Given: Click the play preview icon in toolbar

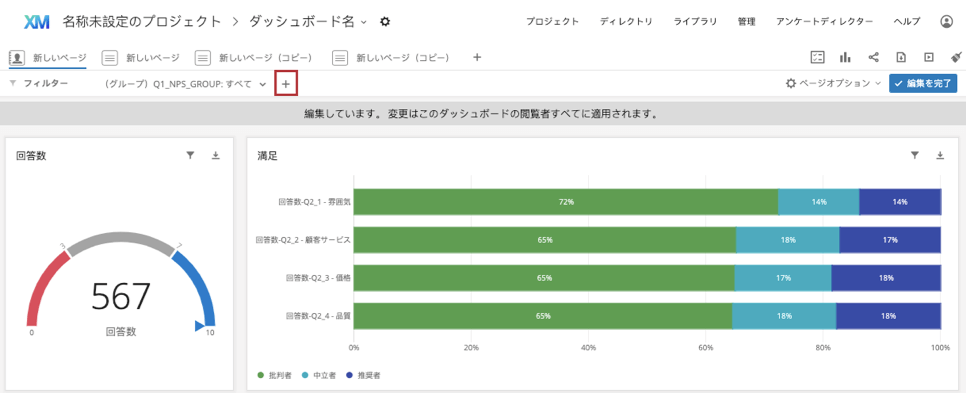Looking at the screenshot, I should (928, 57).
